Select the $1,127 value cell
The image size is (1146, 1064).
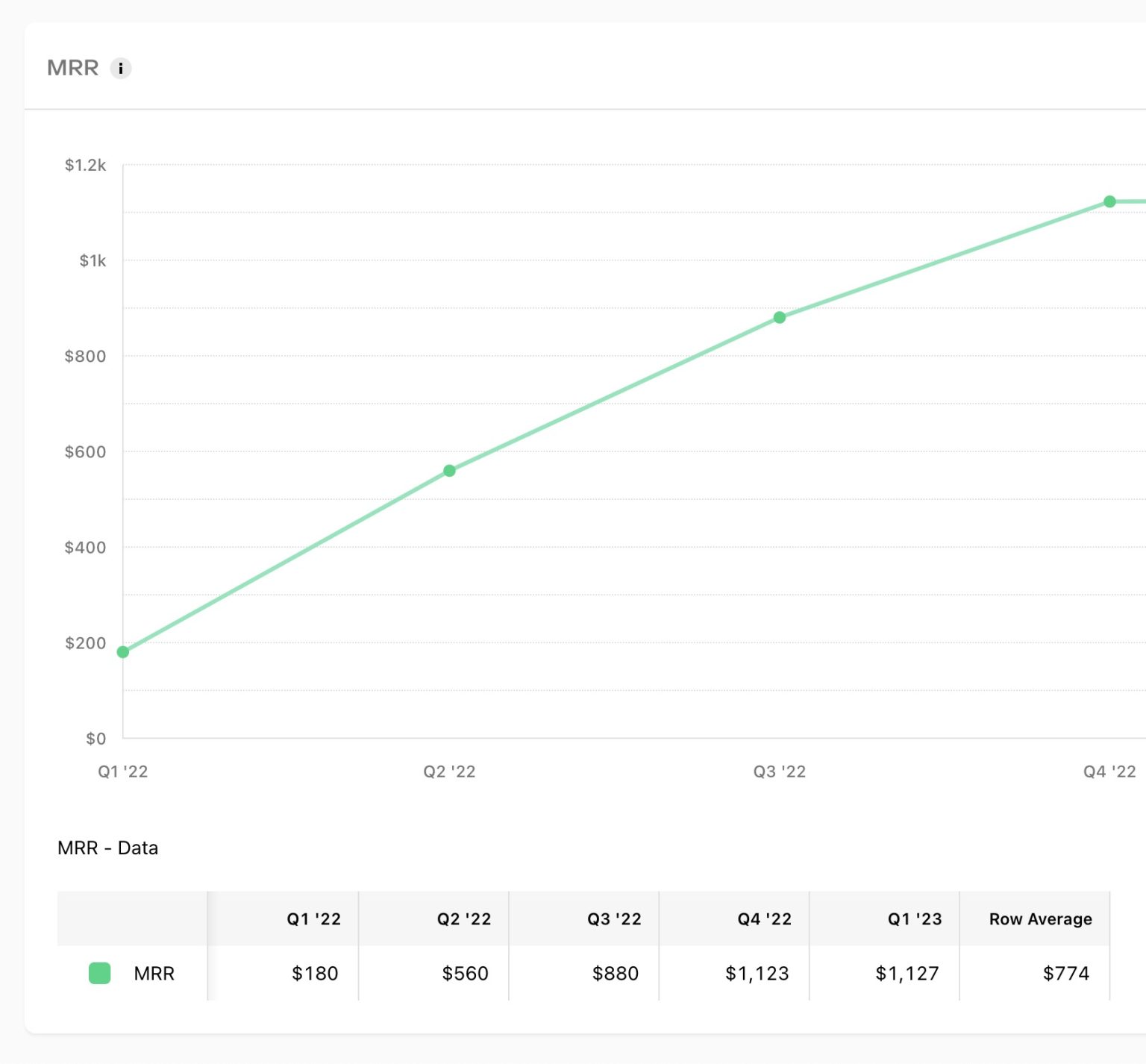(x=907, y=973)
